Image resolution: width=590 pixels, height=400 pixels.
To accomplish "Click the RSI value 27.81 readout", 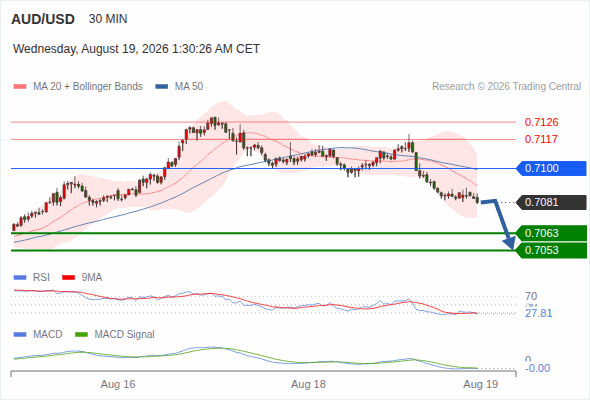I will (538, 313).
